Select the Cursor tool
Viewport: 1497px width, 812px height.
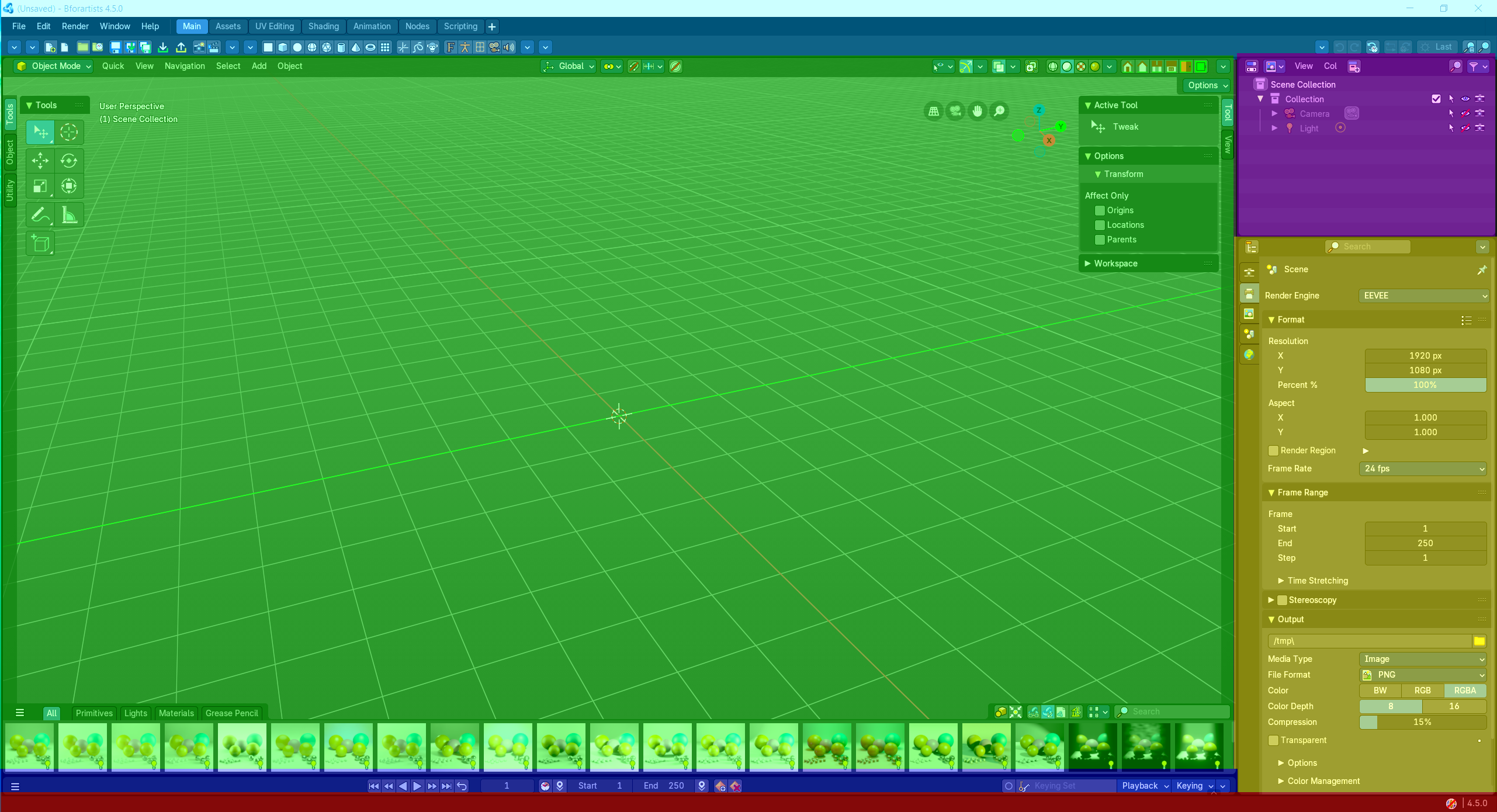69,132
